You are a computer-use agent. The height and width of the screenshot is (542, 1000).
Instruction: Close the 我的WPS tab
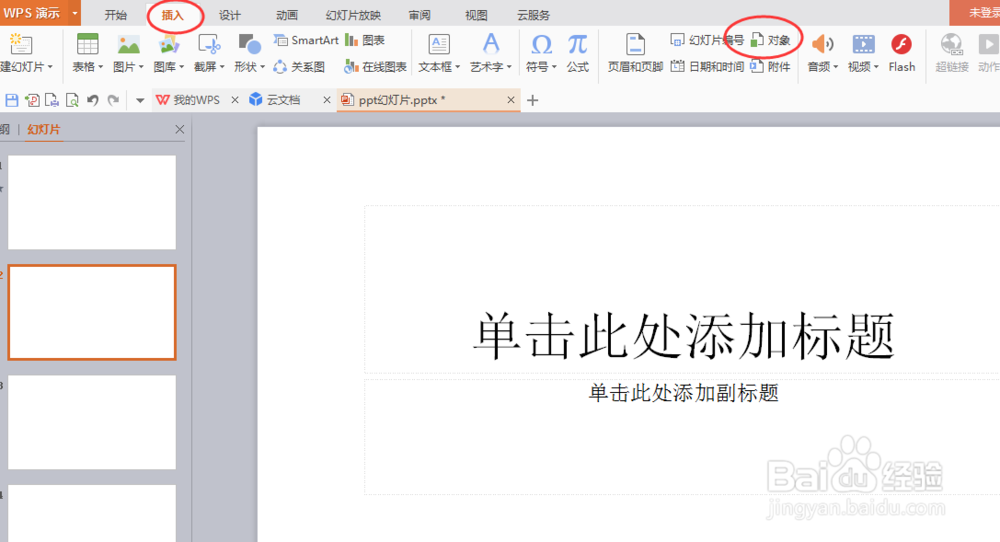[x=235, y=100]
